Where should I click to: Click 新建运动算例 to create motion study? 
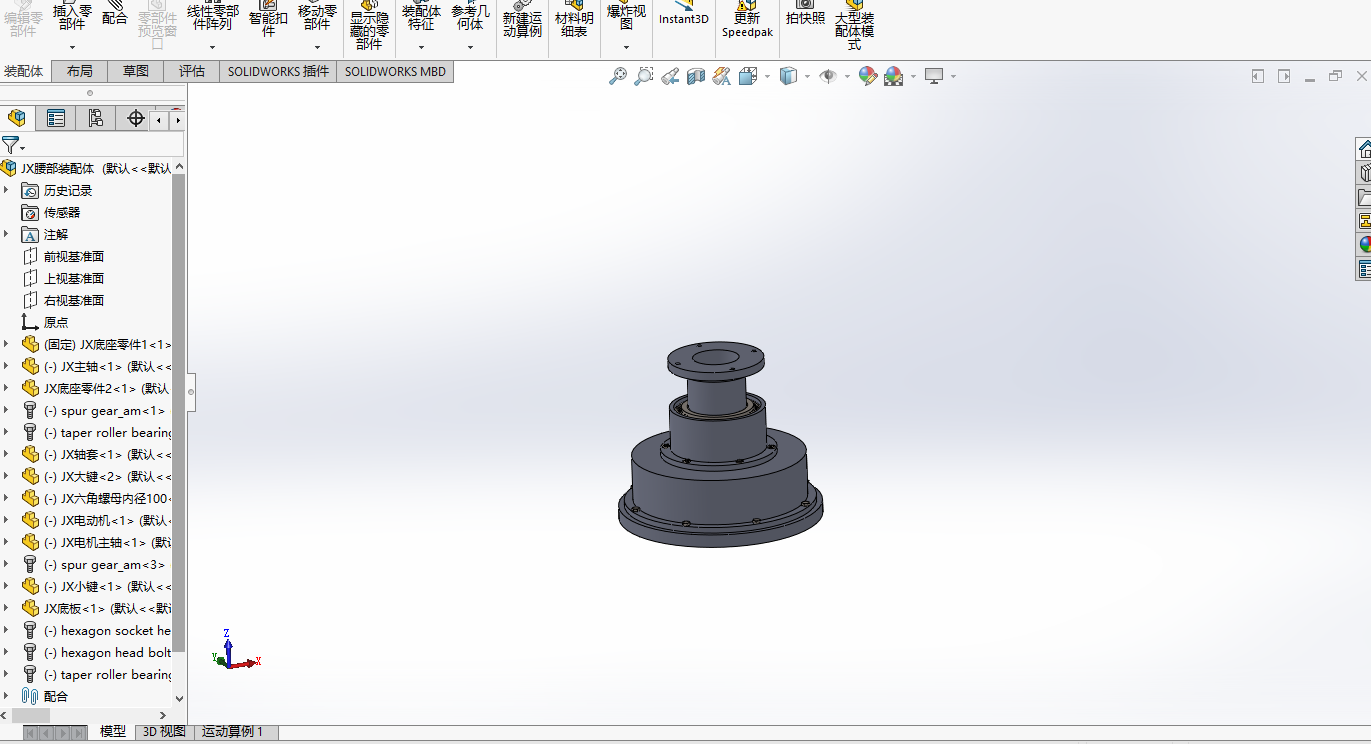pyautogui.click(x=522, y=19)
